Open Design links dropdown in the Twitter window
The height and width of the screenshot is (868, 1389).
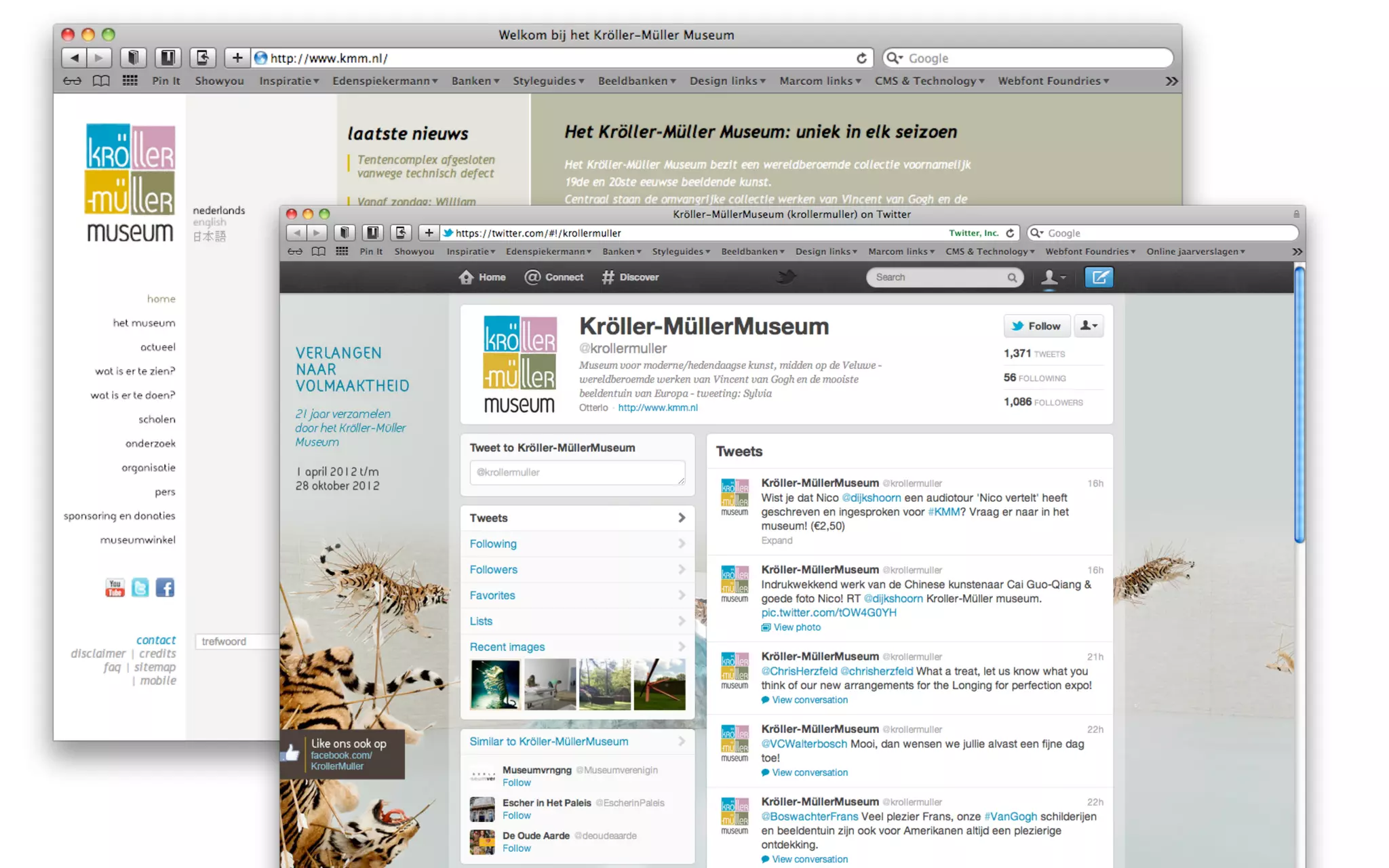[x=826, y=252]
